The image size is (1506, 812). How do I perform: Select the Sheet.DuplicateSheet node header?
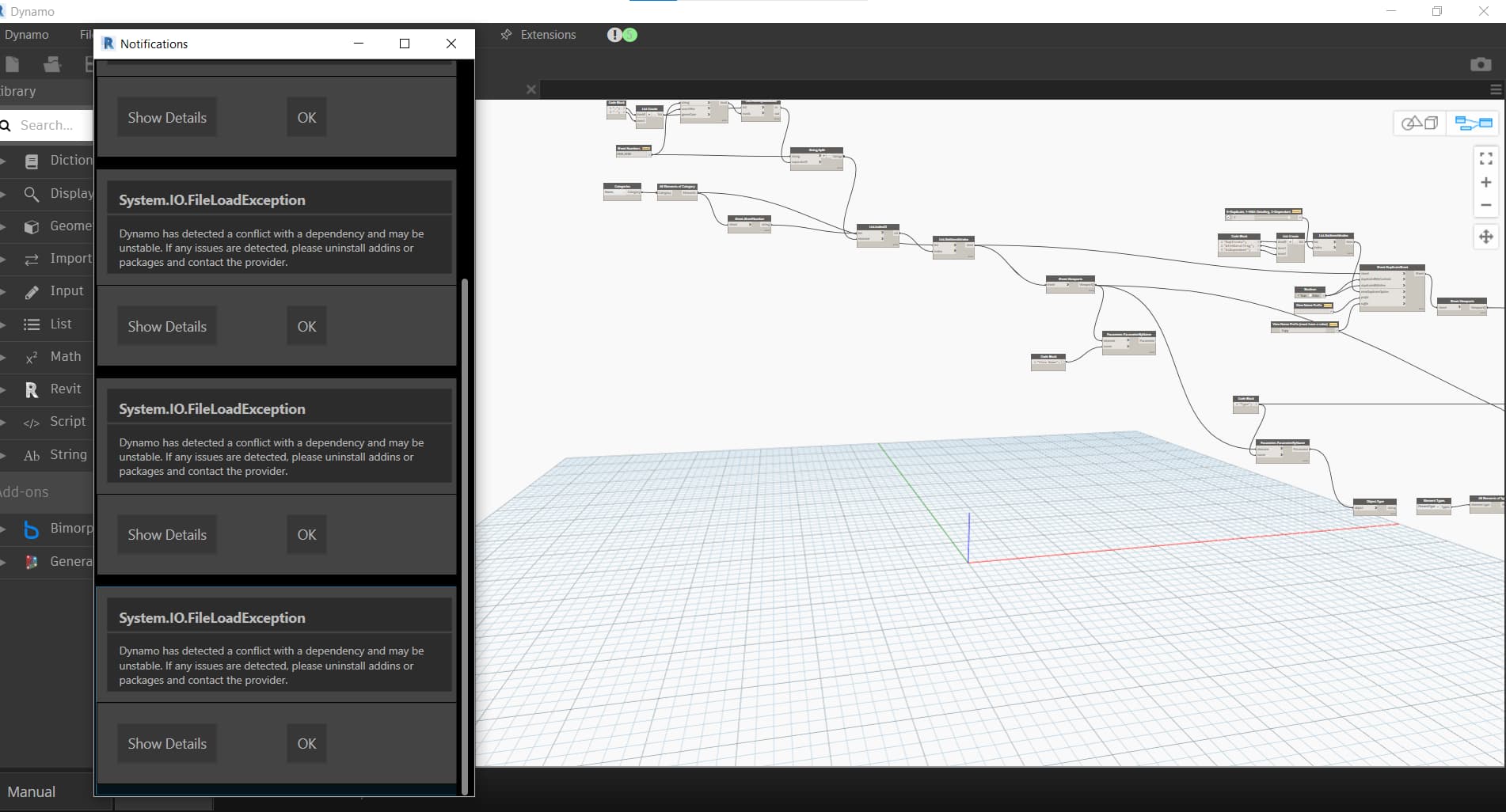point(1392,268)
